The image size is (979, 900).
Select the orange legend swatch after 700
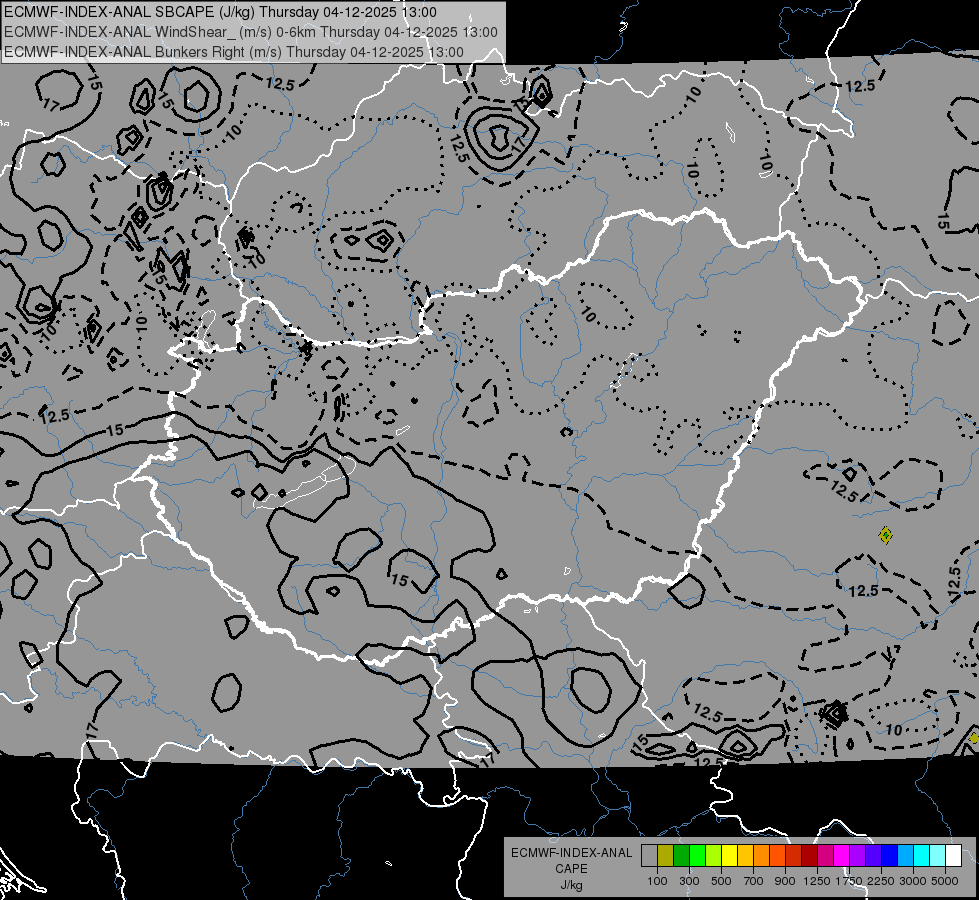761,856
